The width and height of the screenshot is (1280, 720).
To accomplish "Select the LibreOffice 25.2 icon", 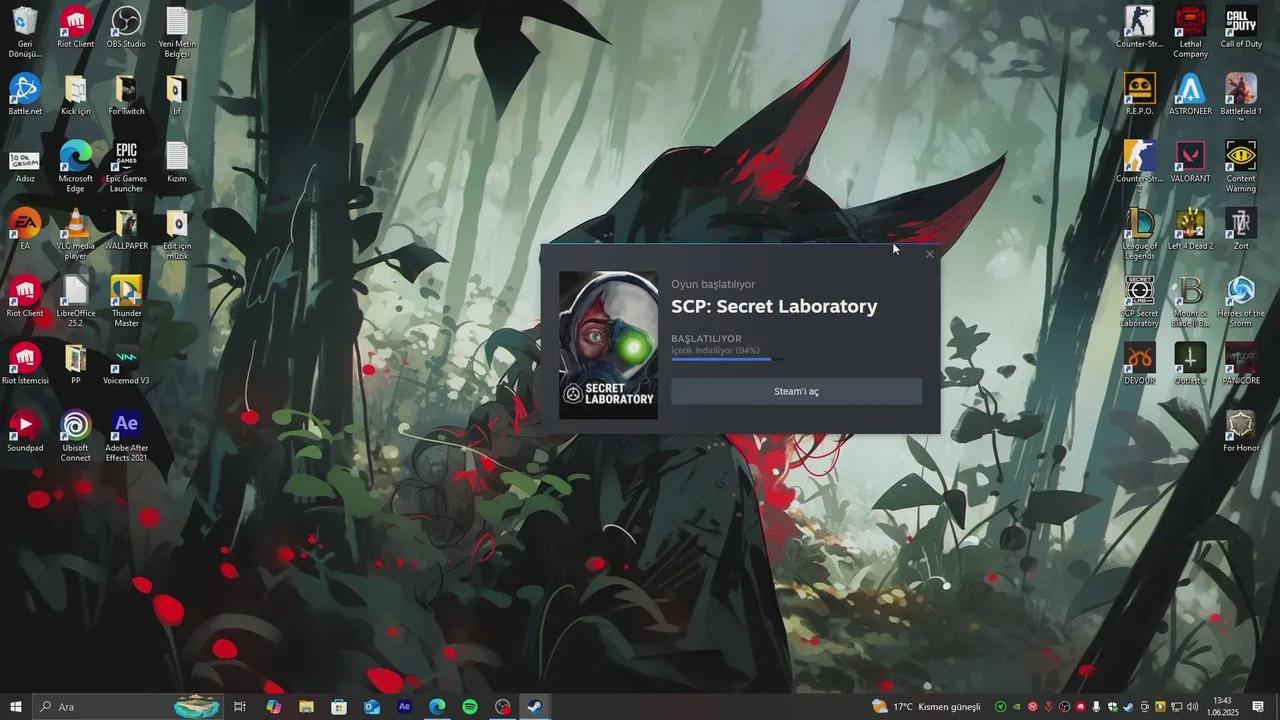I will click(x=75, y=301).
